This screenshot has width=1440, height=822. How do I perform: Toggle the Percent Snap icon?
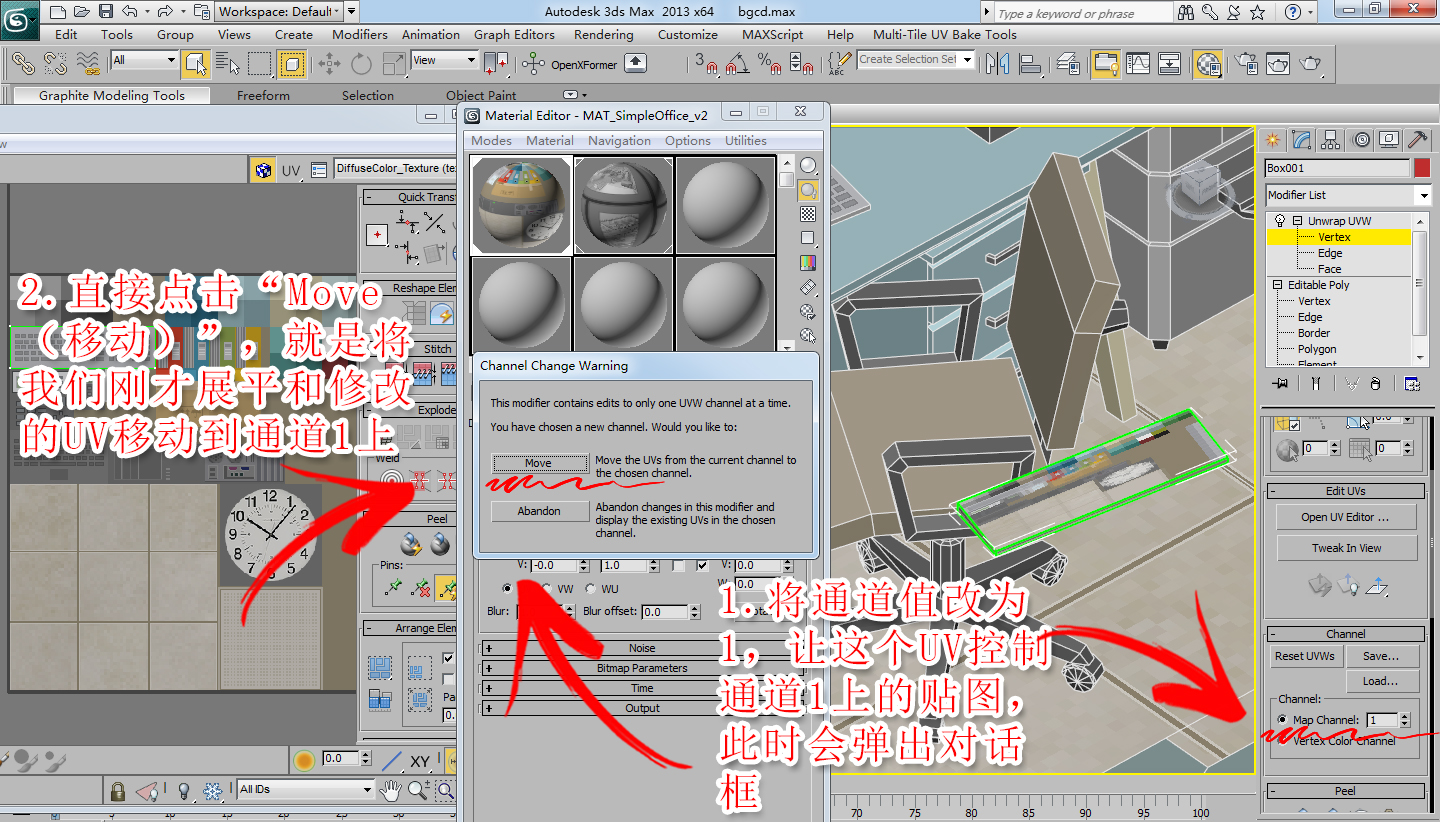pyautogui.click(x=770, y=64)
